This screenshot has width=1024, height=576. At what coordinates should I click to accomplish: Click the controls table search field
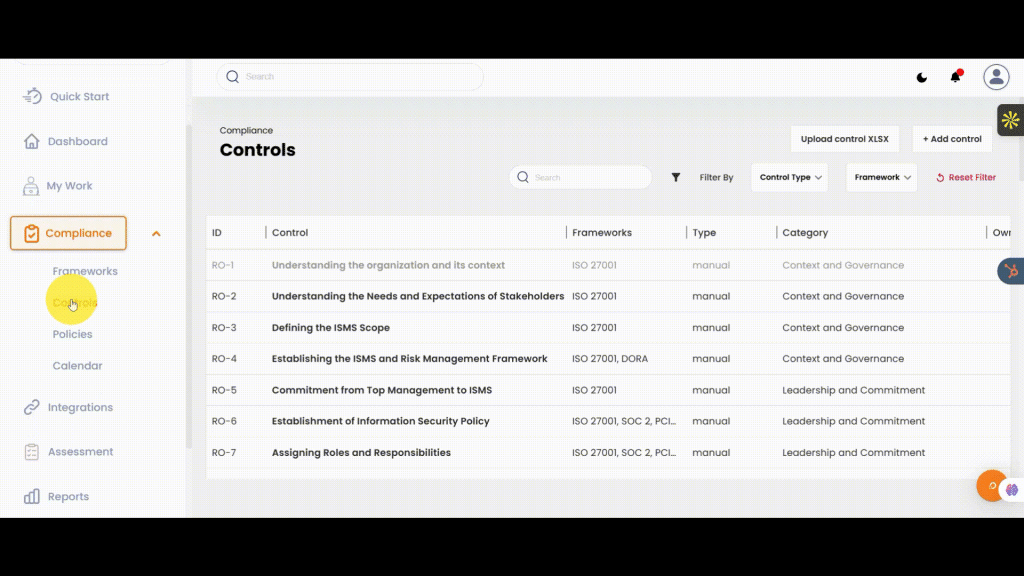(590, 177)
